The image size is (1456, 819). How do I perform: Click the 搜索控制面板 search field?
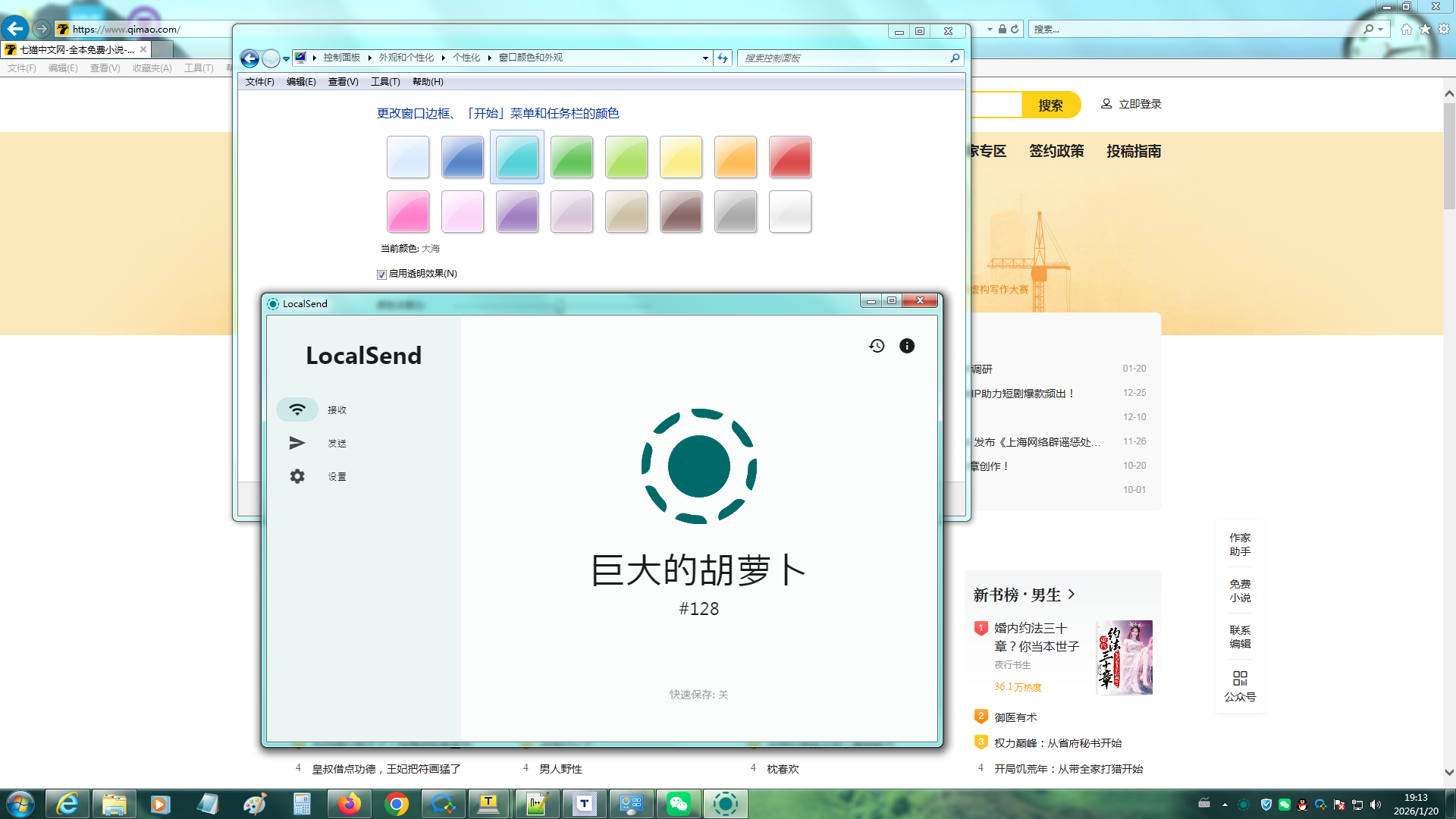point(842,58)
